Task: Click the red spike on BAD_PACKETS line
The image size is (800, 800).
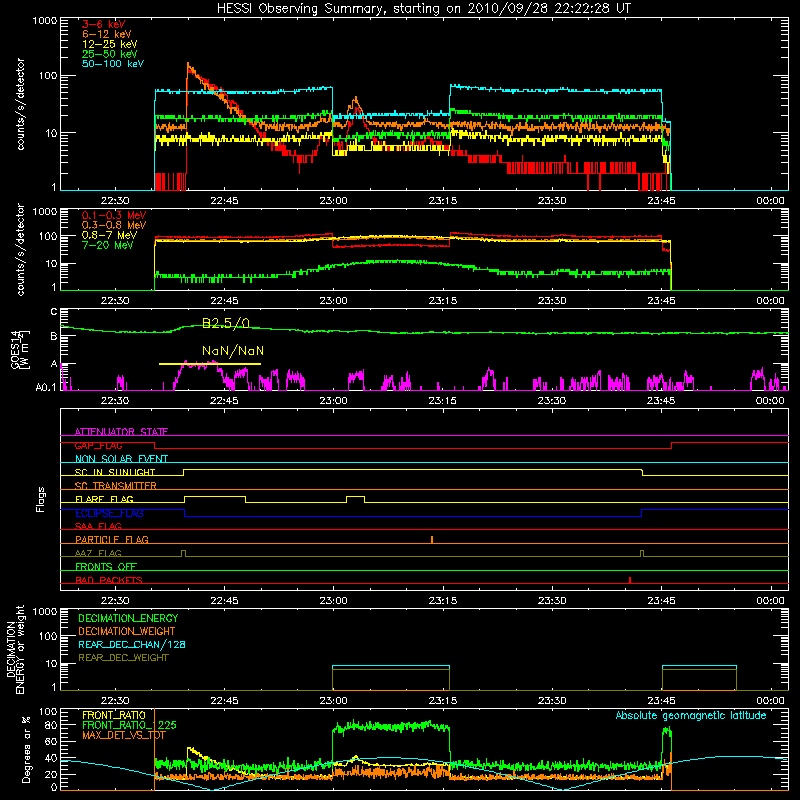Action: pyautogui.click(x=630, y=580)
